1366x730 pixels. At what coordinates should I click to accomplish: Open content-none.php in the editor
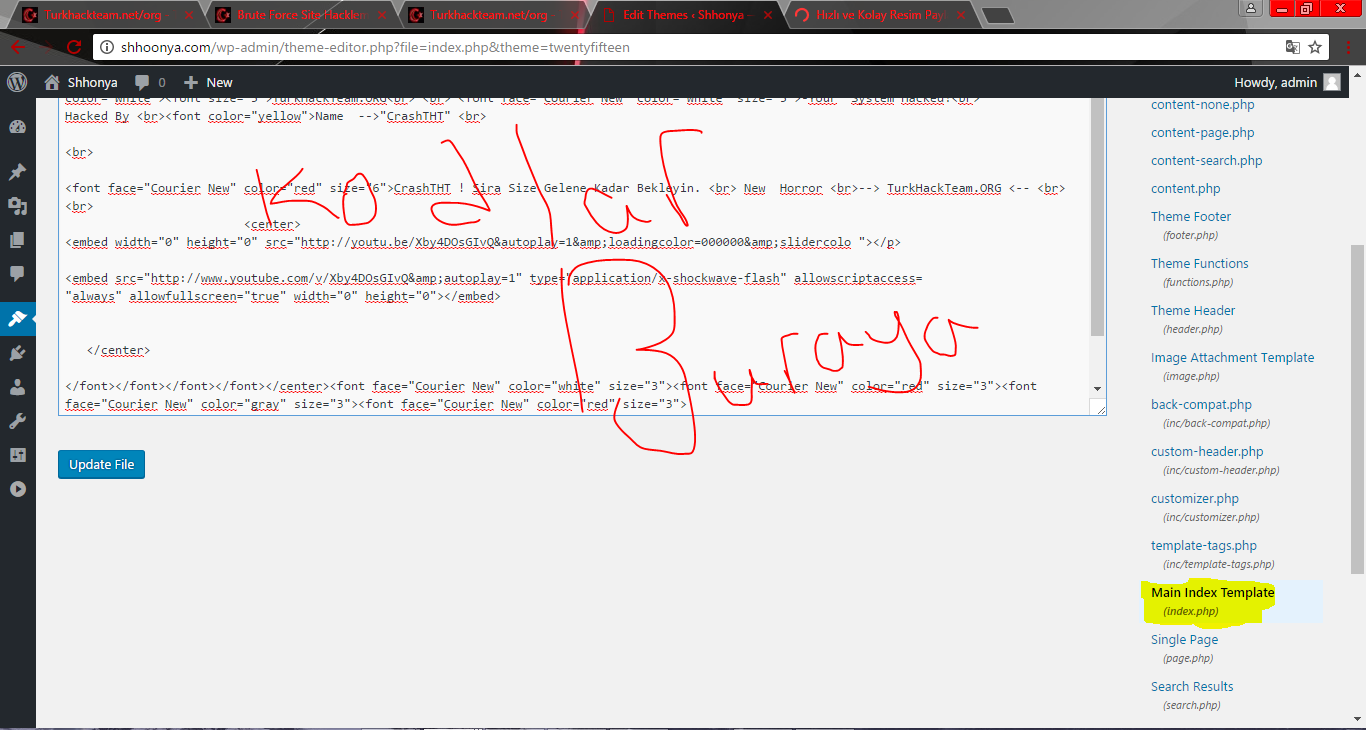[1202, 105]
